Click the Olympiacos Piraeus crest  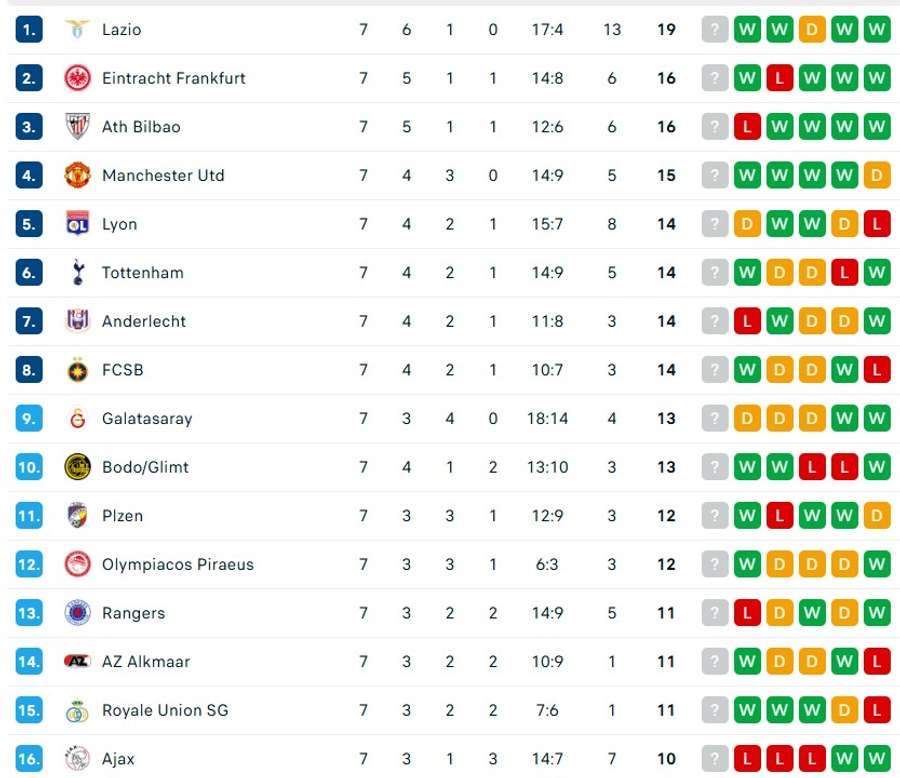click(x=77, y=564)
